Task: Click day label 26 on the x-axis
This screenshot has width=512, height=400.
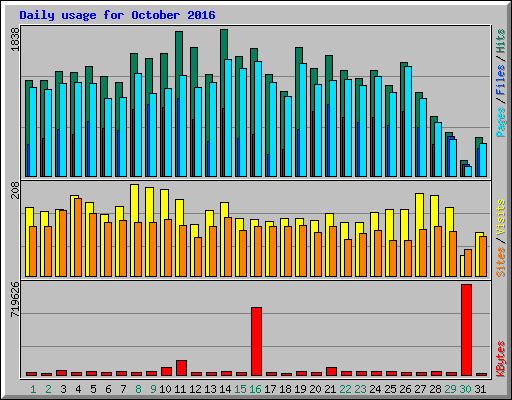Action: pyautogui.click(x=405, y=389)
